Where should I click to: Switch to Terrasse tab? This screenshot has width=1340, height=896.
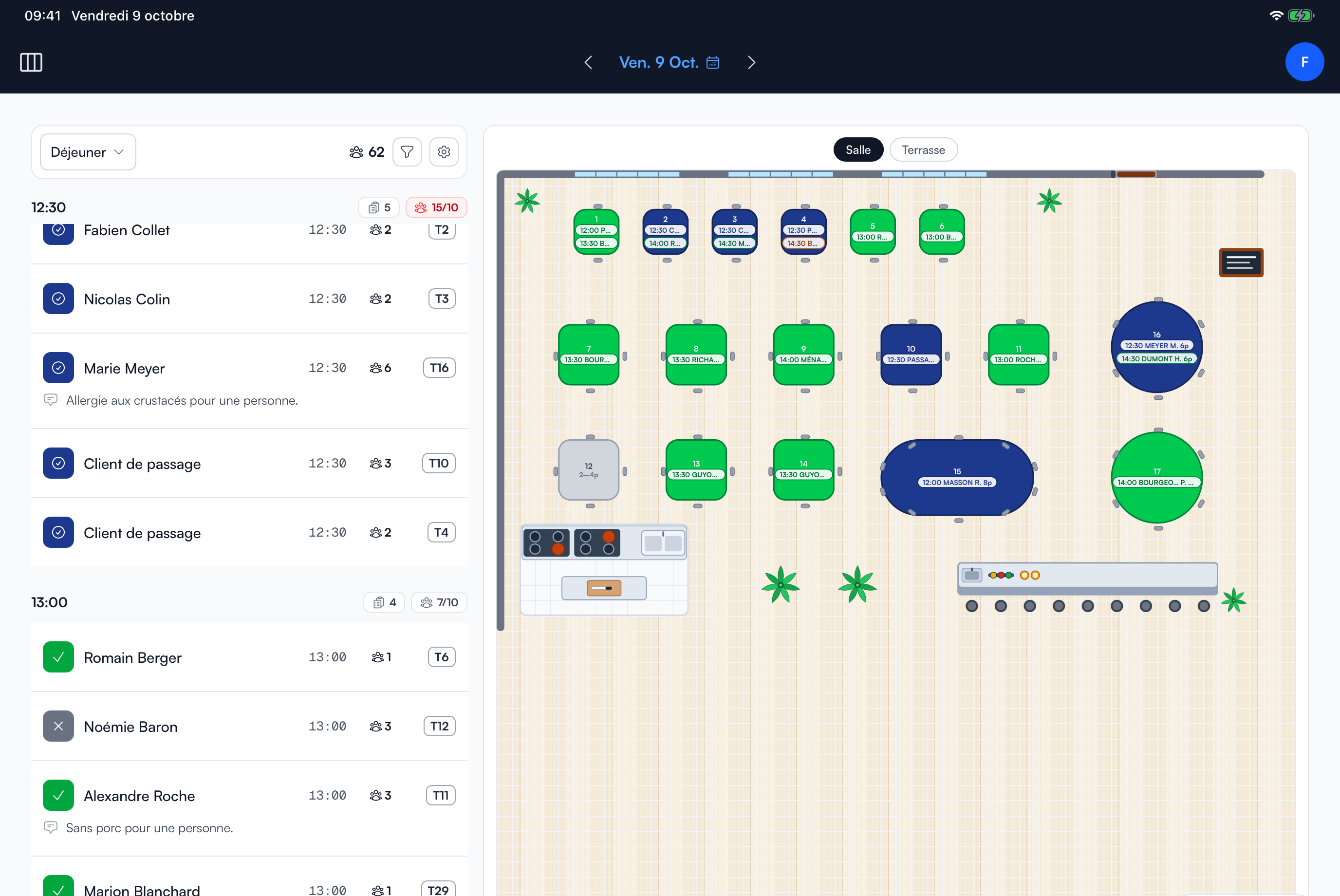point(923,149)
